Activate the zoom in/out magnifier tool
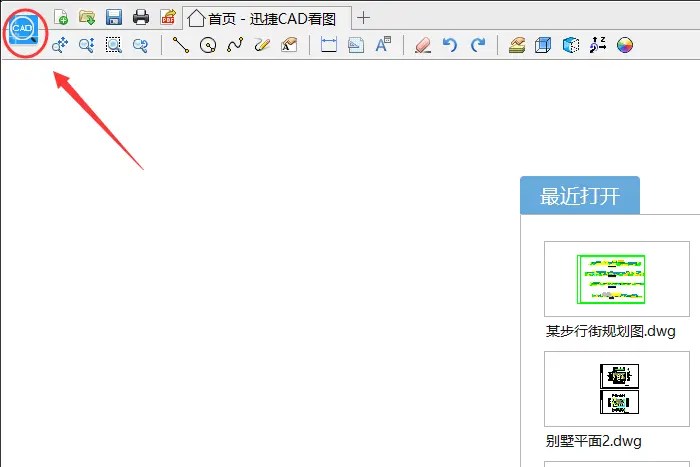Viewport: 700px width, 467px height. tap(87, 45)
